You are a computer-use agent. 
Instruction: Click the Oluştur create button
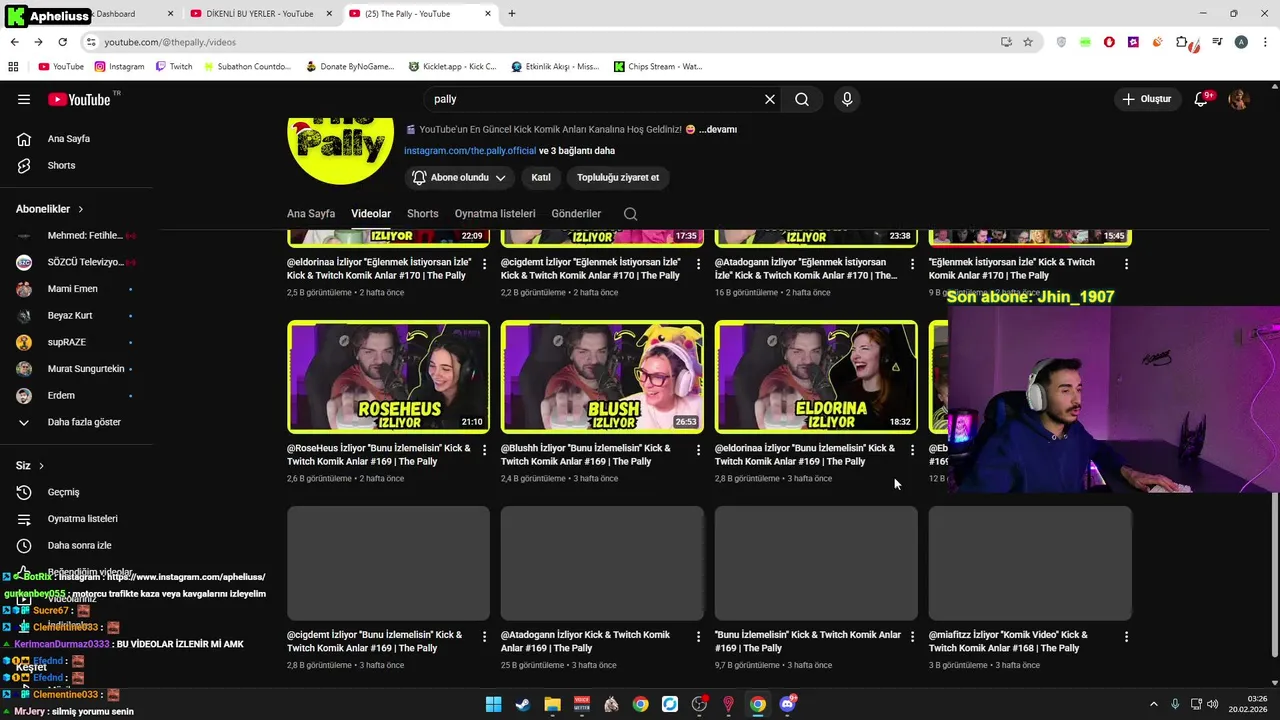[x=1146, y=99]
